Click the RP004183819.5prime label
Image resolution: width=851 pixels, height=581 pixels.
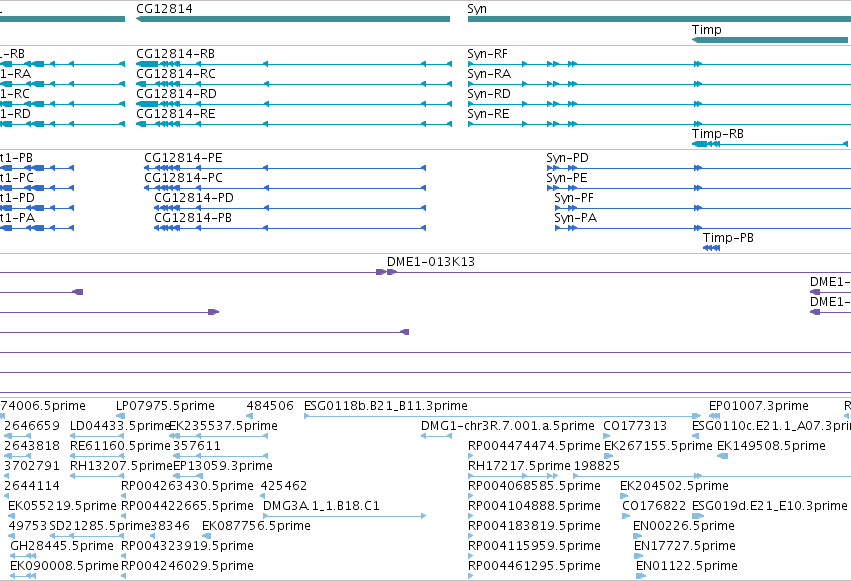(x=534, y=526)
